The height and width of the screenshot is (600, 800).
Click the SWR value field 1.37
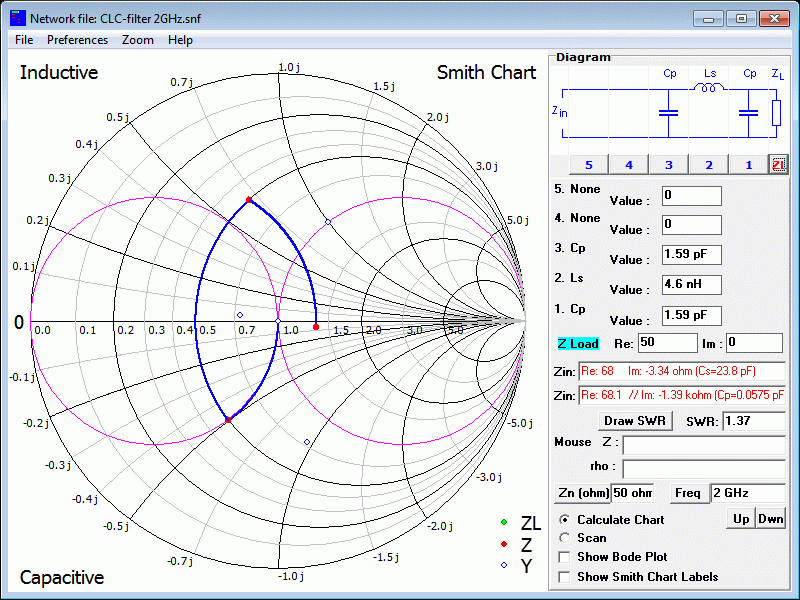pos(754,422)
